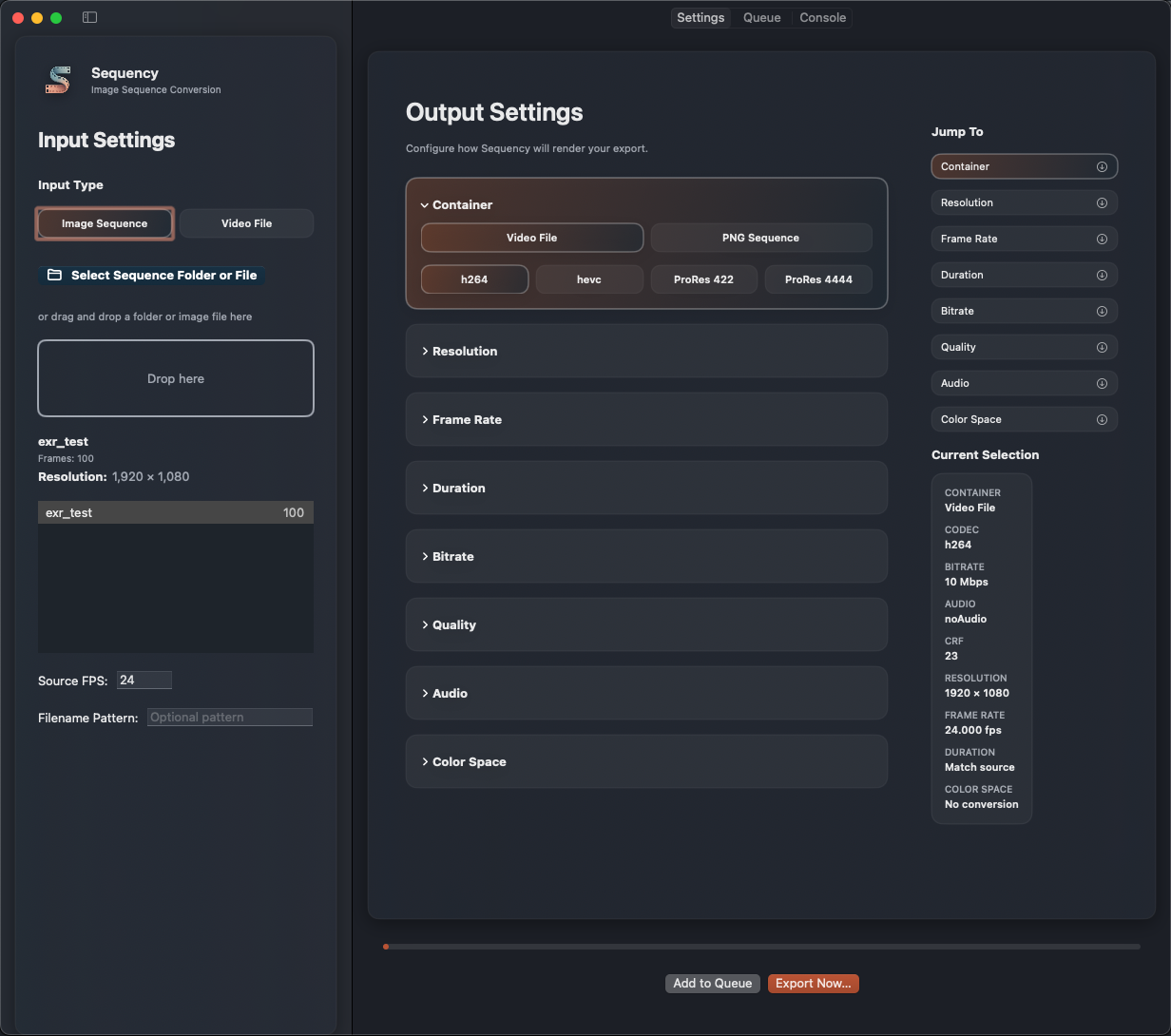Click the jump-to icon for Audio
Image resolution: width=1171 pixels, height=1036 pixels.
(x=1102, y=383)
